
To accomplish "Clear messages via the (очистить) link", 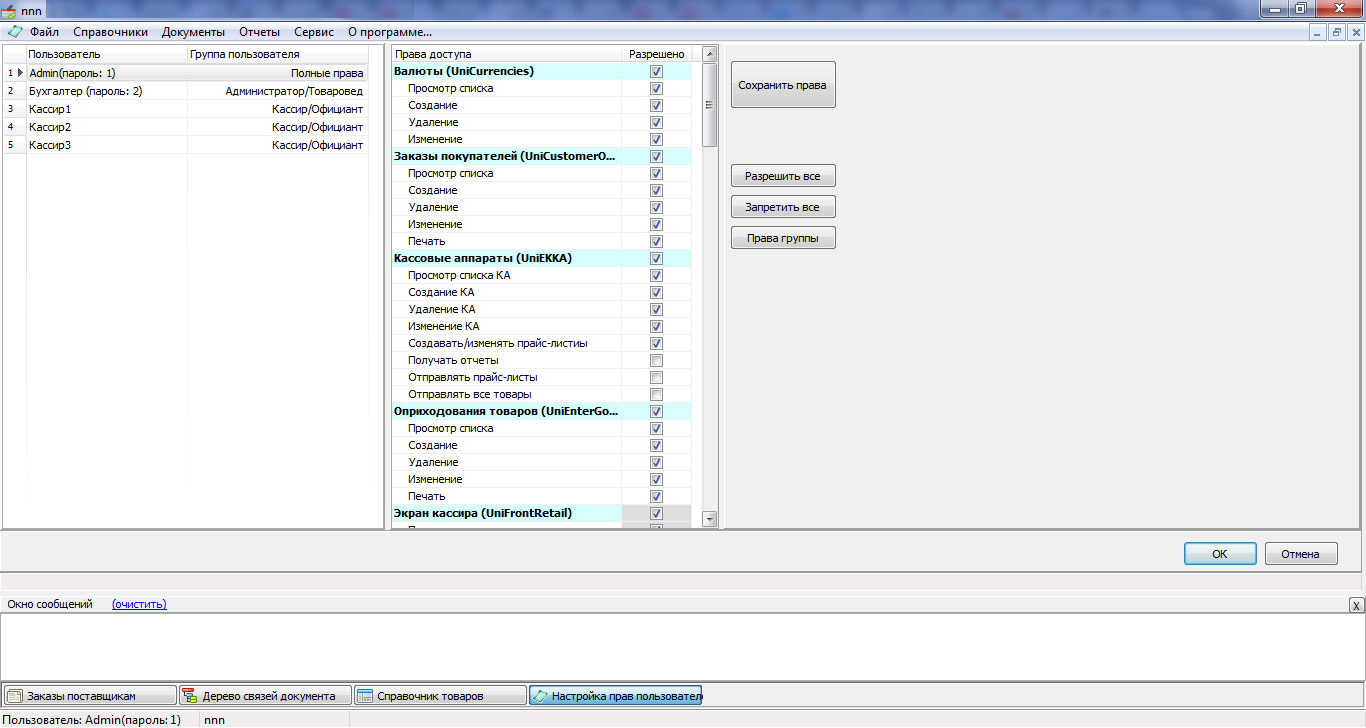I will click(x=139, y=604).
